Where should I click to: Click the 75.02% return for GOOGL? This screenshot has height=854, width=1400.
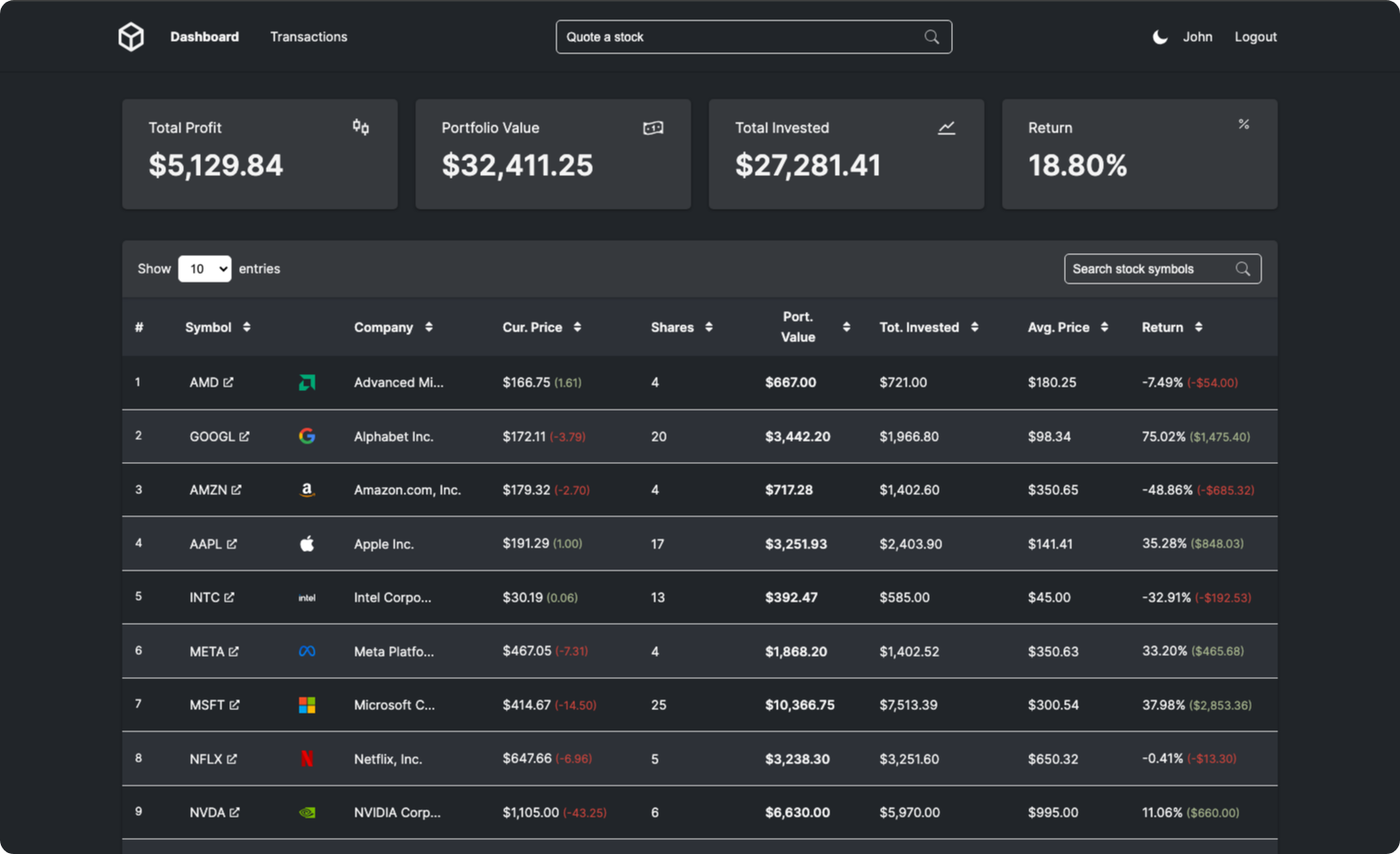[x=1164, y=436]
